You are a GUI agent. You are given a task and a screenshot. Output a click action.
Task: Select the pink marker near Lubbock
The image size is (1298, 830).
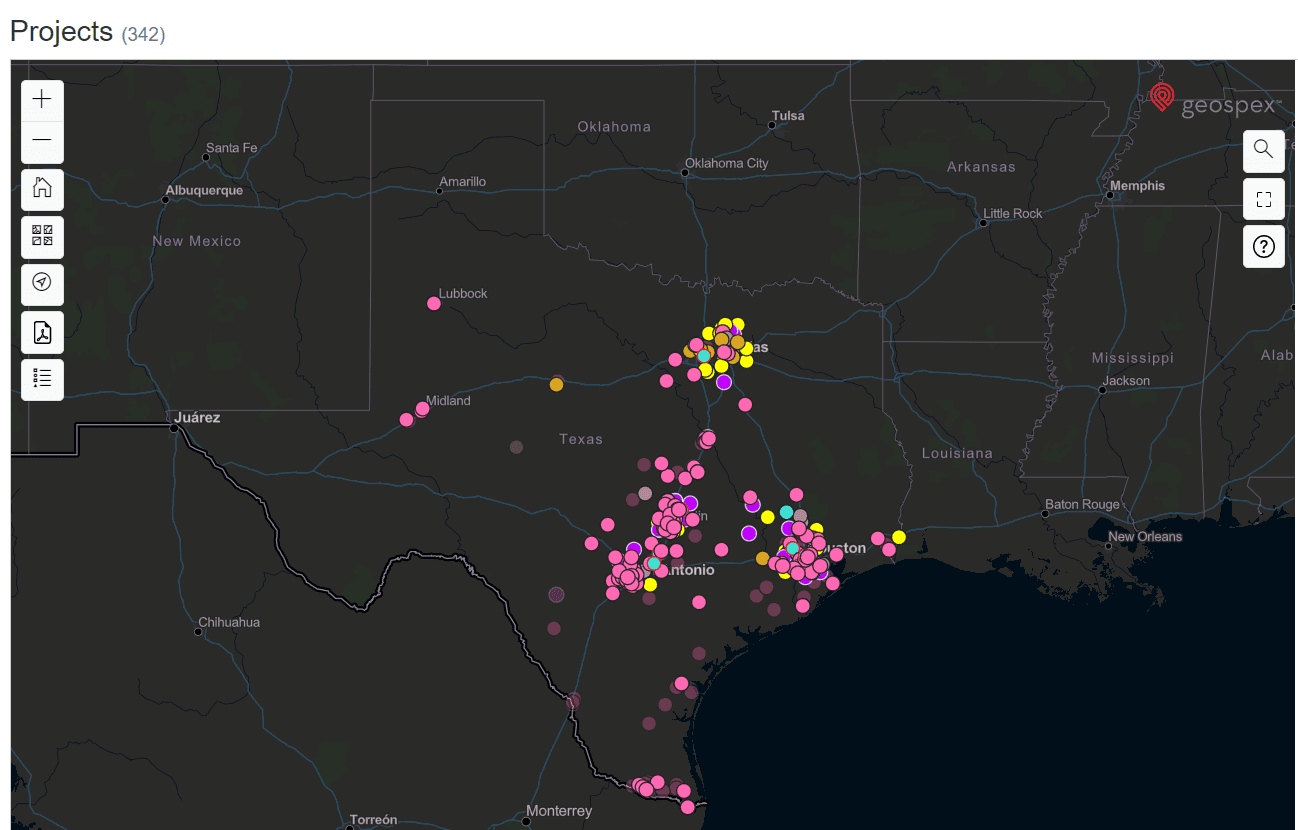click(x=434, y=303)
